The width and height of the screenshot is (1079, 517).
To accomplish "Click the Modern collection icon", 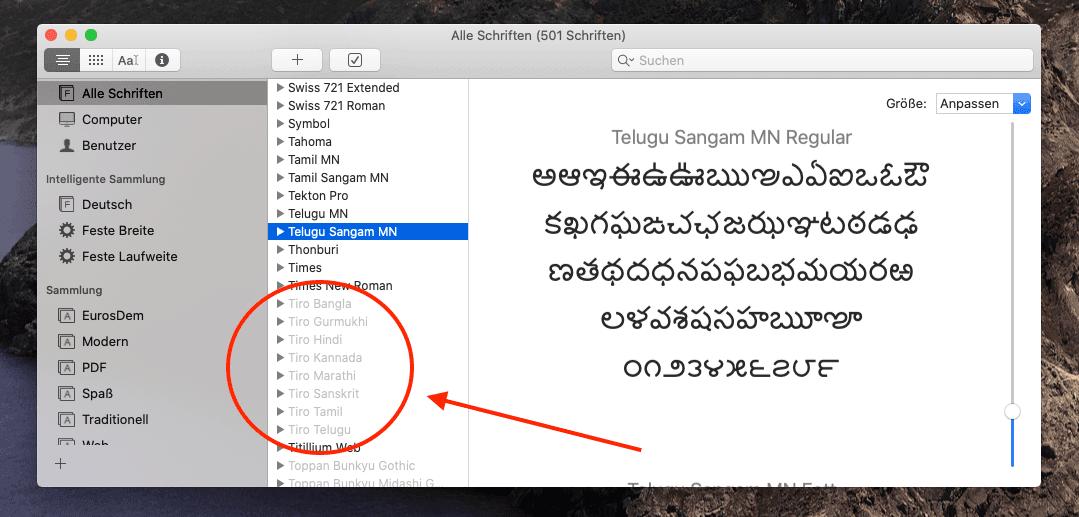I will (x=67, y=341).
